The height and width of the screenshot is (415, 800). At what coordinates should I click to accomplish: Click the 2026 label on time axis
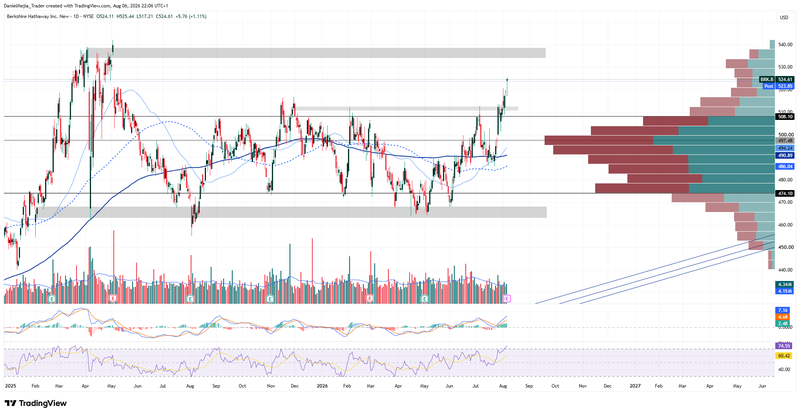322,386
